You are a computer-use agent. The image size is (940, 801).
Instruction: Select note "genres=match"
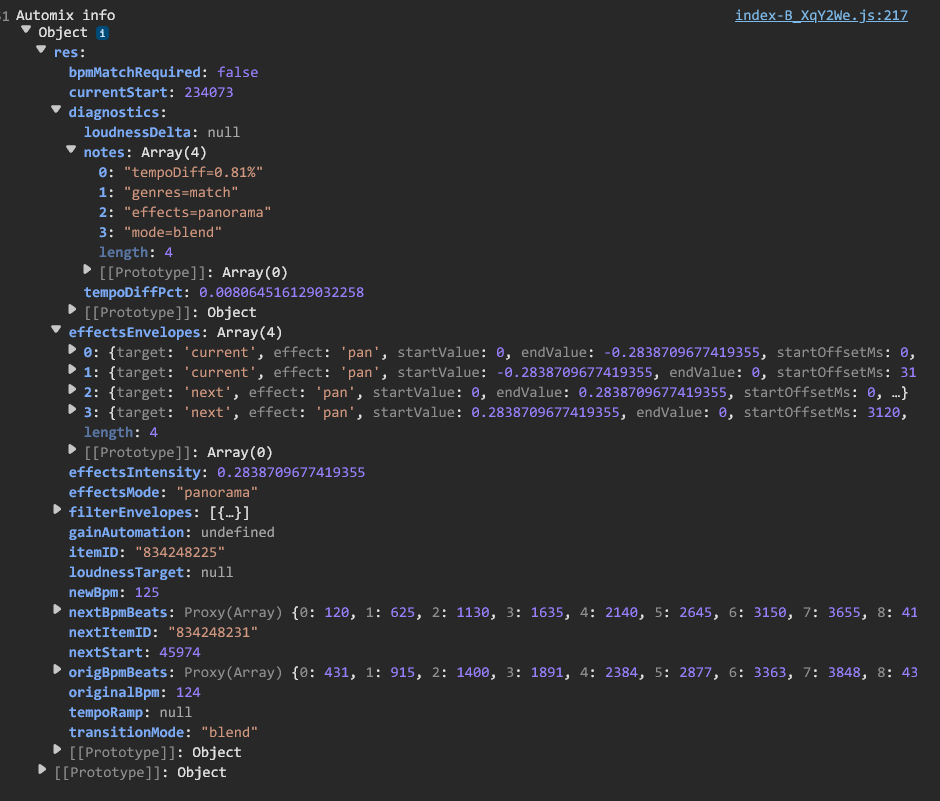click(x=180, y=192)
